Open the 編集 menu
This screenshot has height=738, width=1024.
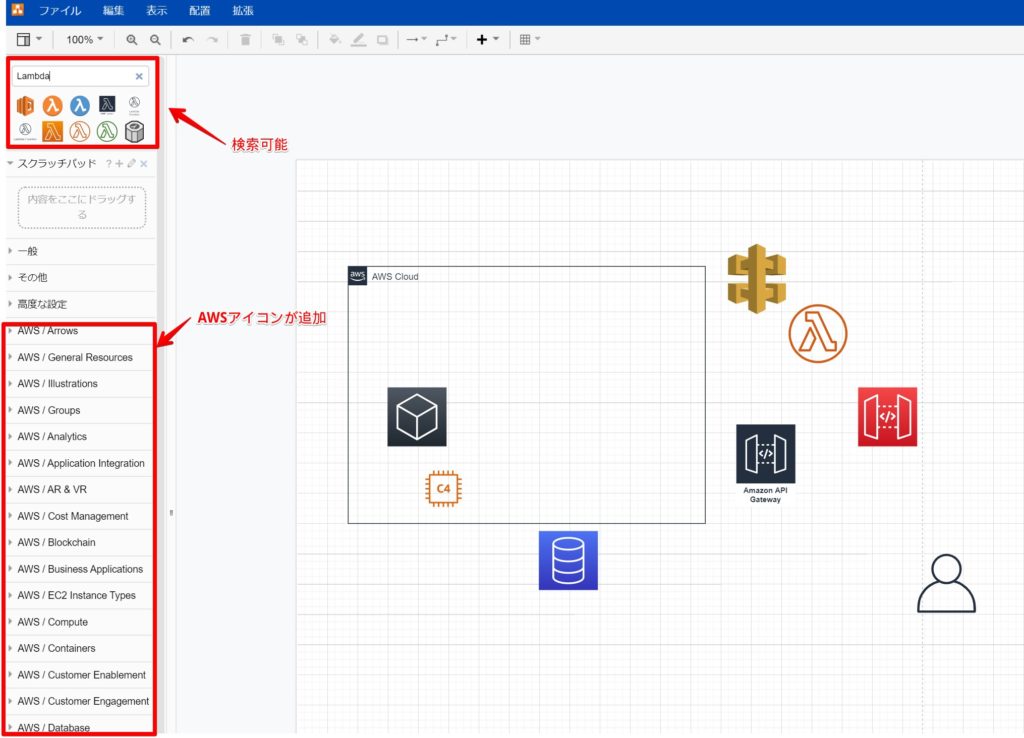pos(113,10)
